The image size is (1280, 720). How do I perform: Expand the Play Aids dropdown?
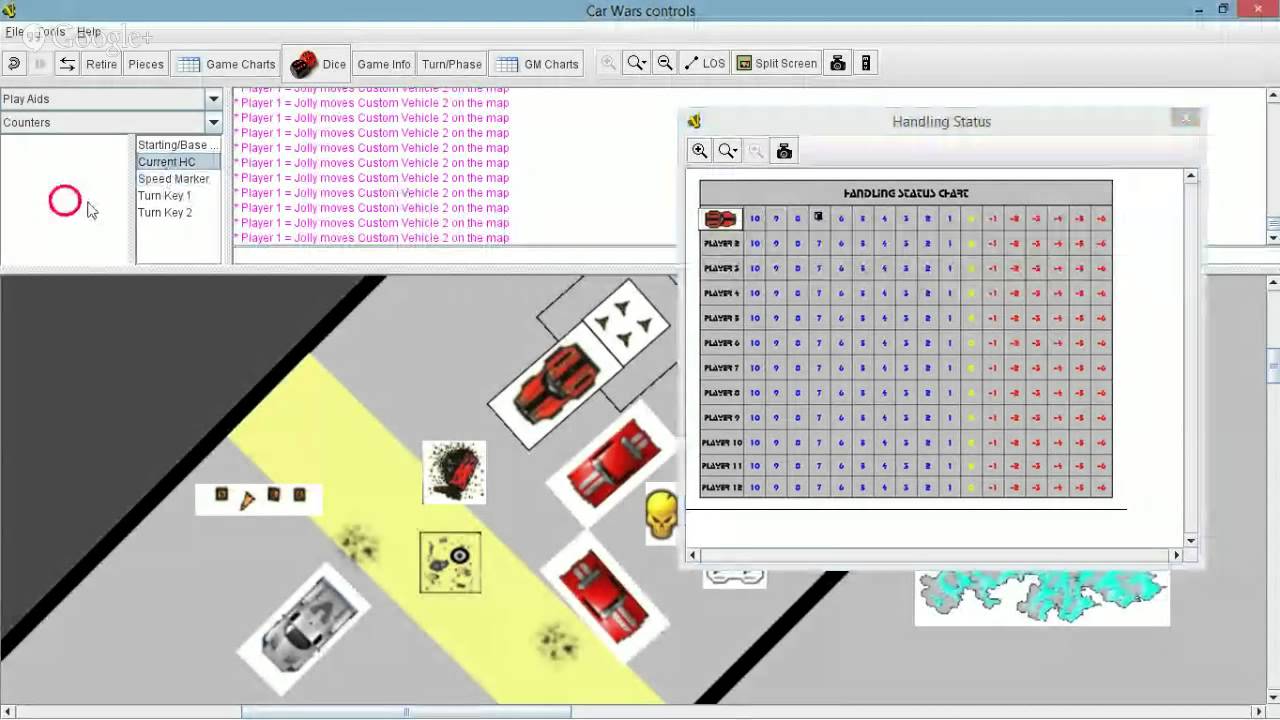click(x=213, y=99)
